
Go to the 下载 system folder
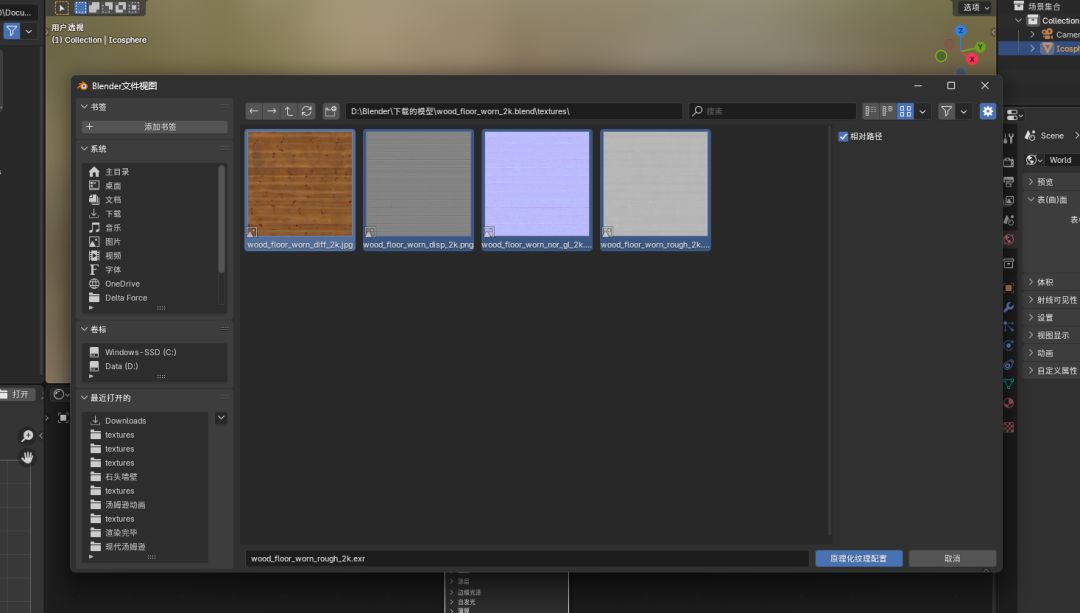pos(113,214)
